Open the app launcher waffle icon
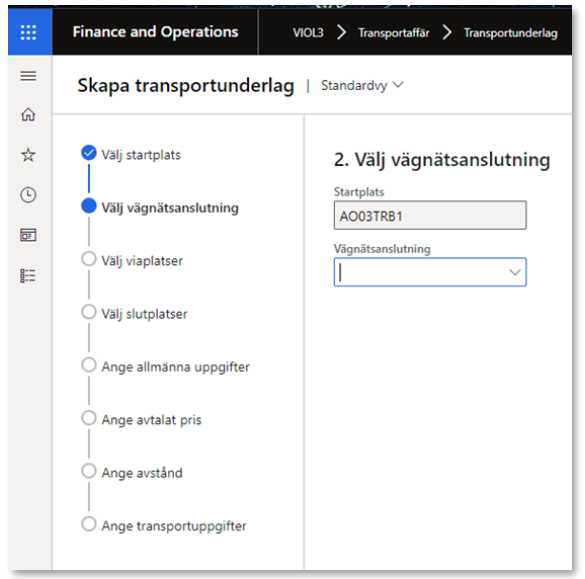Screen dimensions: 585x579 coord(28,32)
